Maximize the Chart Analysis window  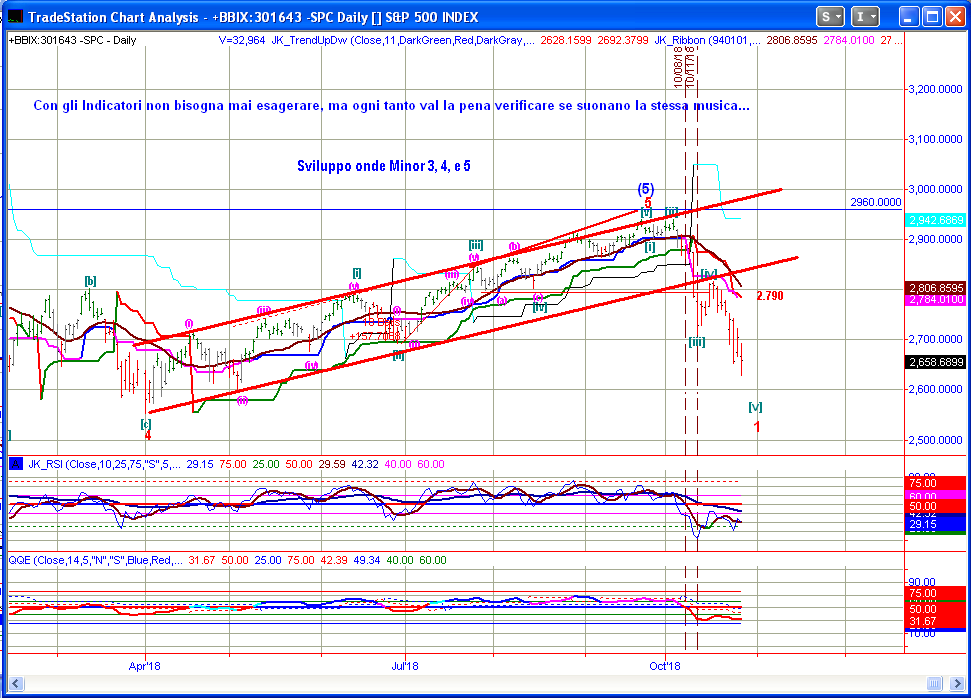[x=932, y=17]
